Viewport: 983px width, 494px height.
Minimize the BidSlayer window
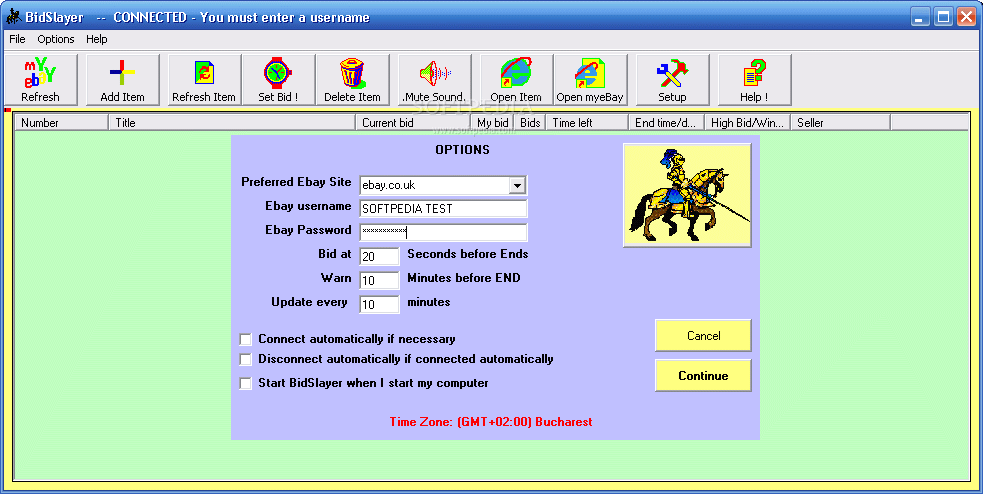[x=920, y=17]
